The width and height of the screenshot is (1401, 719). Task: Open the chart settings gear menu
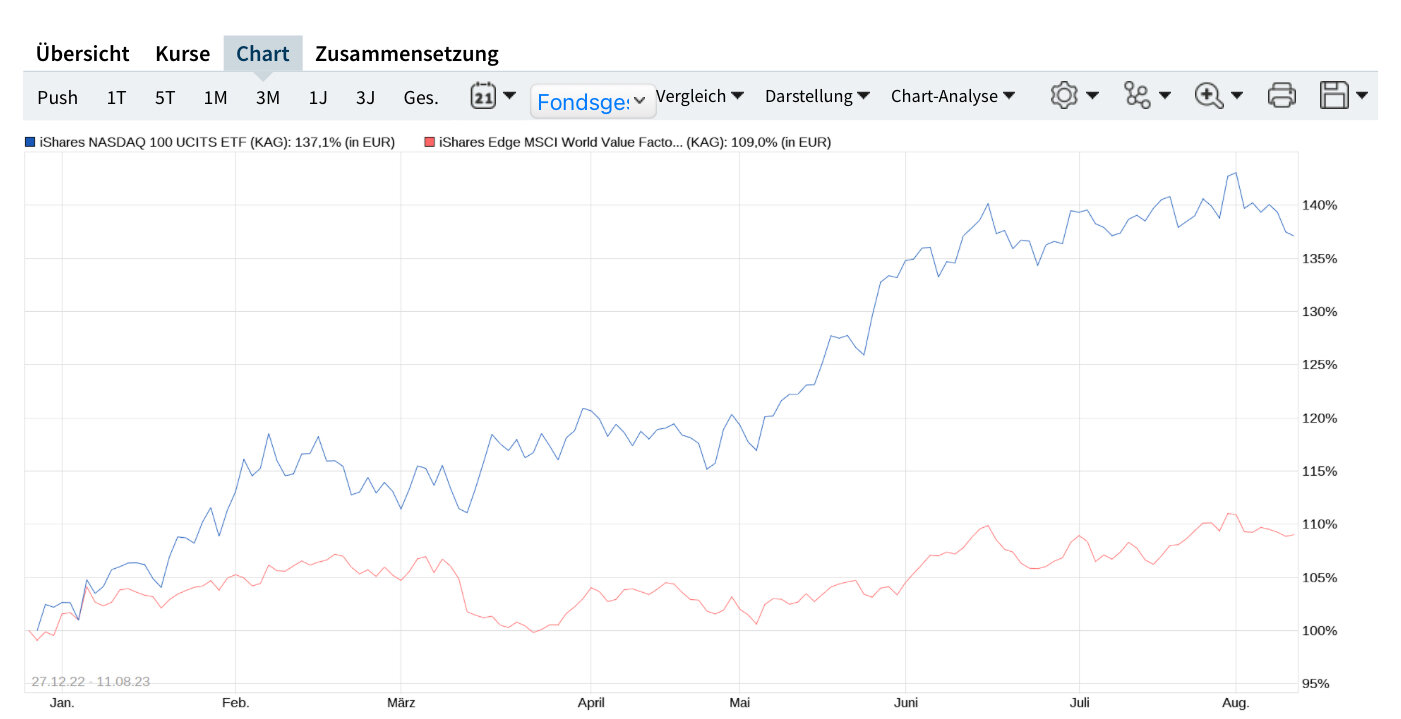tap(1063, 96)
